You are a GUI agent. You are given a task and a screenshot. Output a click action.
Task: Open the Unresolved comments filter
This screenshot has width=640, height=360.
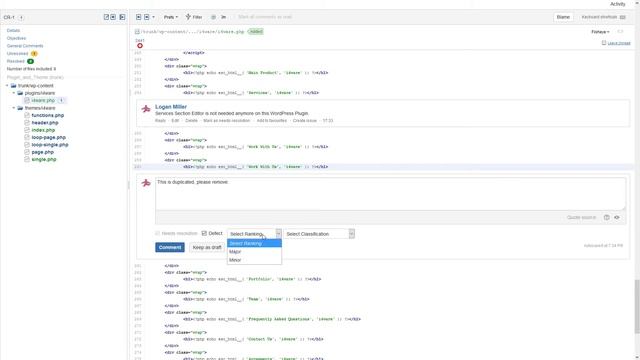pyautogui.click(x=18, y=54)
